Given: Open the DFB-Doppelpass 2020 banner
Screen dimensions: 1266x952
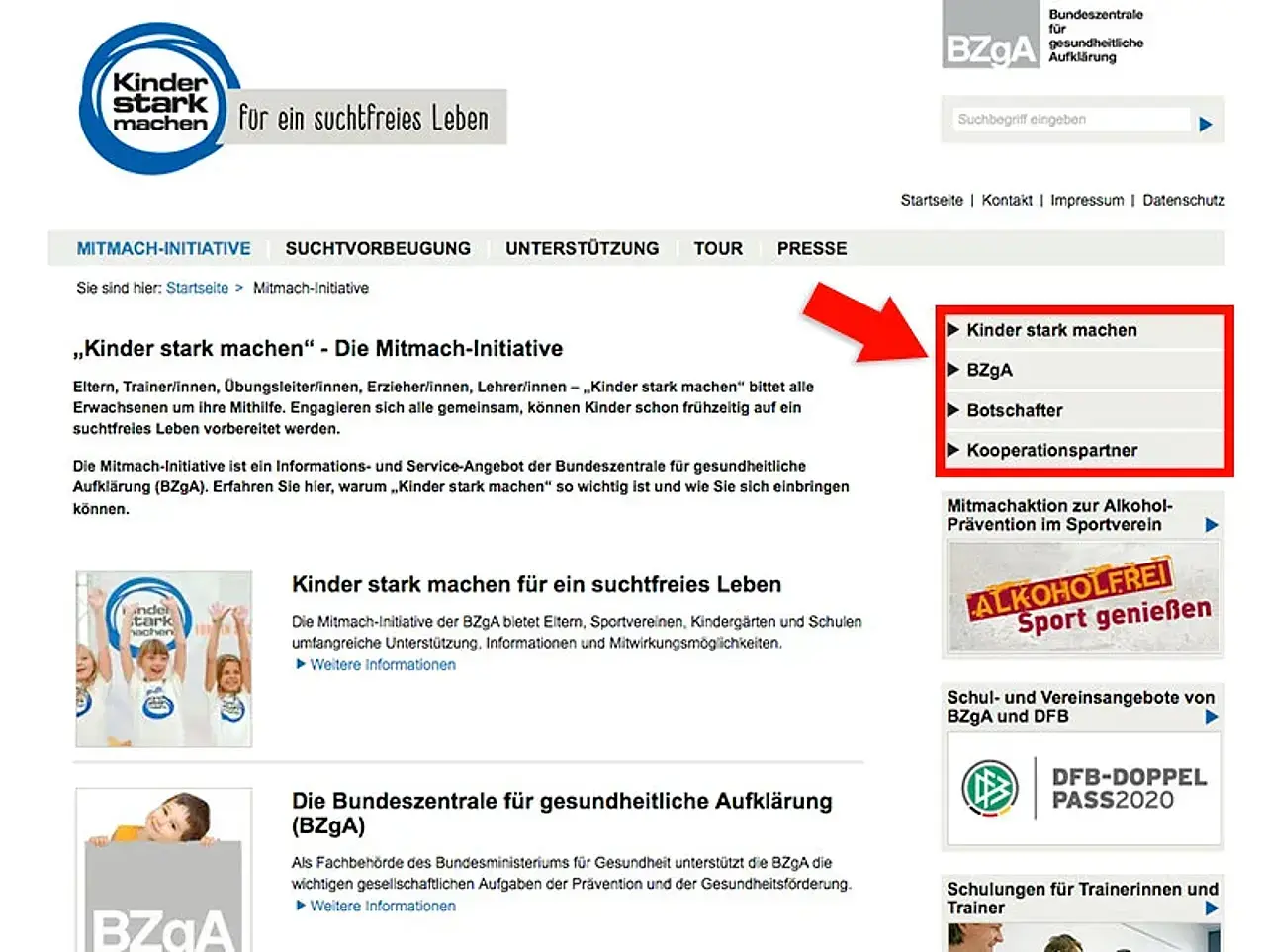Looking at the screenshot, I should pyautogui.click(x=1083, y=789).
